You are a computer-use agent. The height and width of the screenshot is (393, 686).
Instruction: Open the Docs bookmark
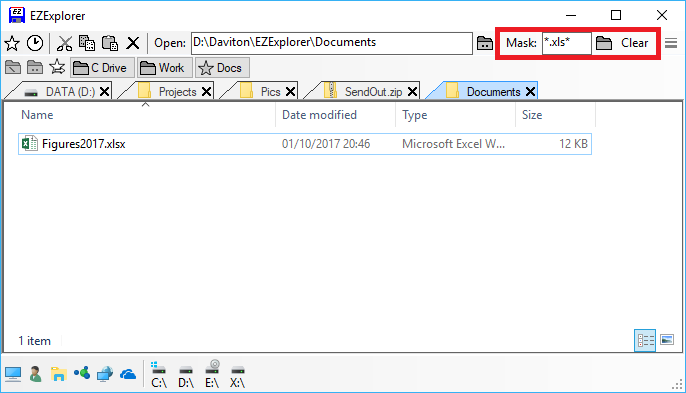point(222,68)
